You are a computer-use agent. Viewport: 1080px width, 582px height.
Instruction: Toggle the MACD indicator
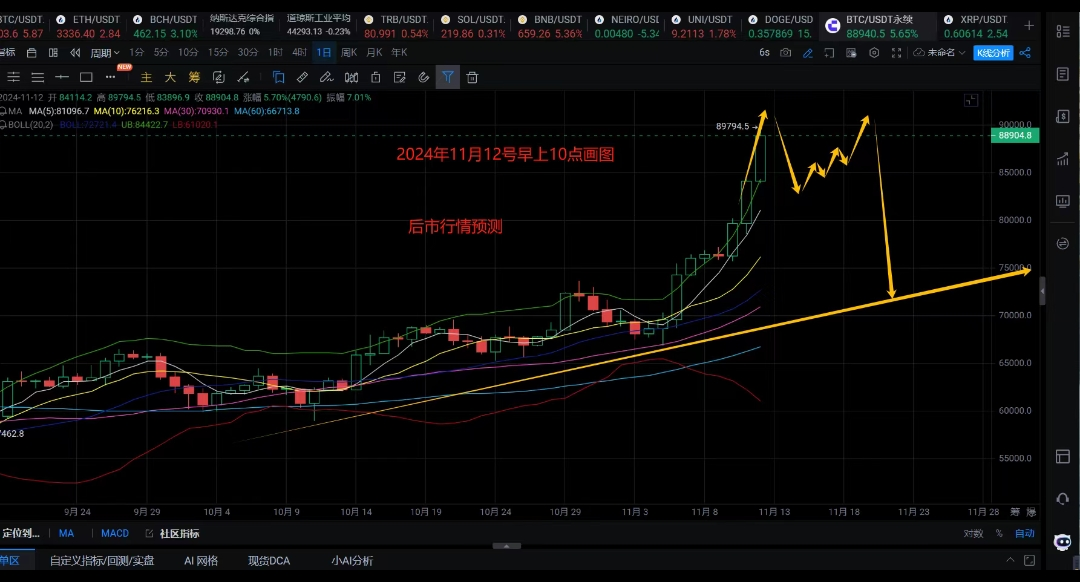(114, 534)
